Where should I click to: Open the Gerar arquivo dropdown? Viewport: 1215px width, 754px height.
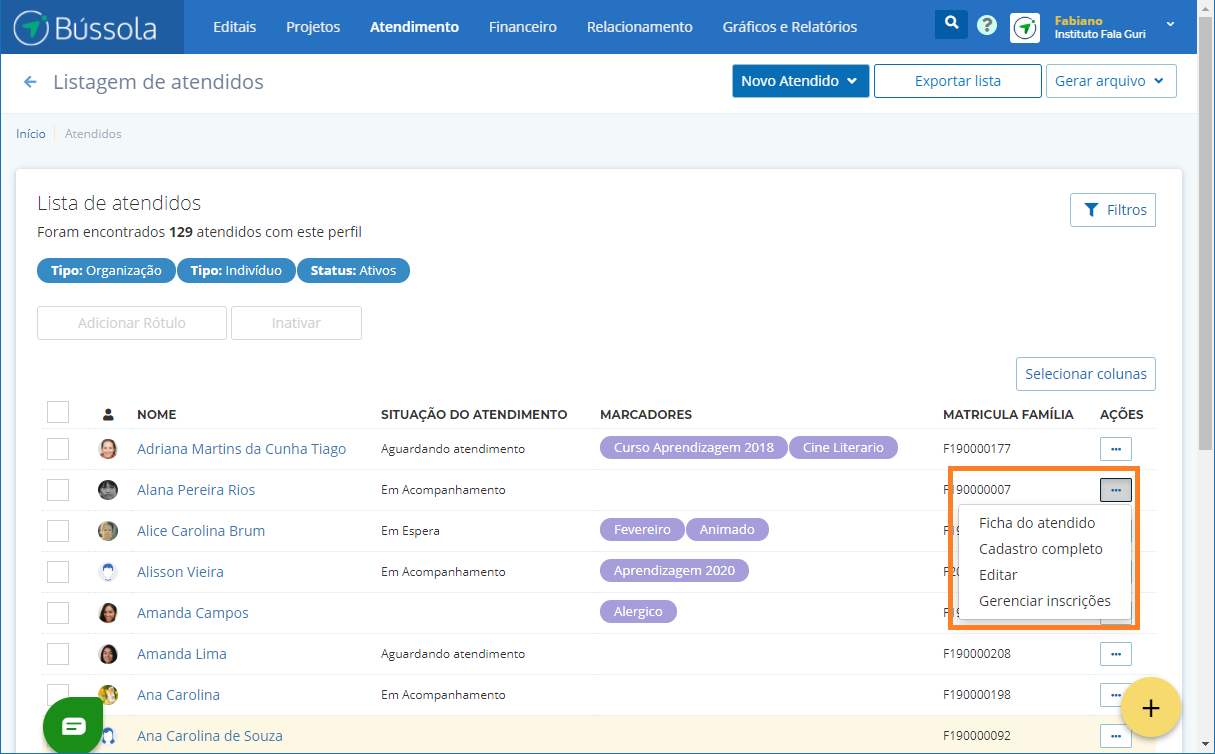[x=1110, y=81]
